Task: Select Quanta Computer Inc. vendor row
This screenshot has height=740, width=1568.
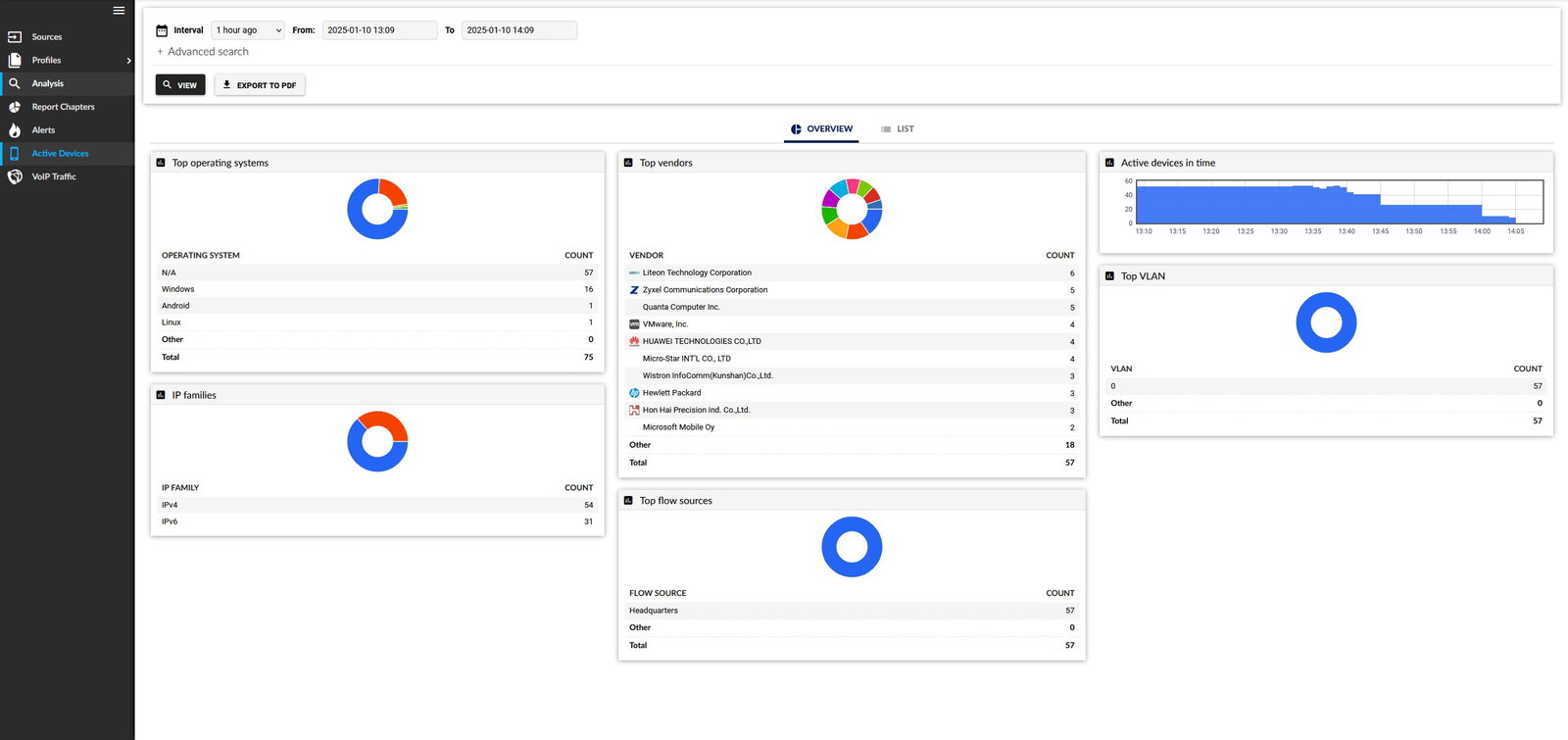Action: coord(852,307)
